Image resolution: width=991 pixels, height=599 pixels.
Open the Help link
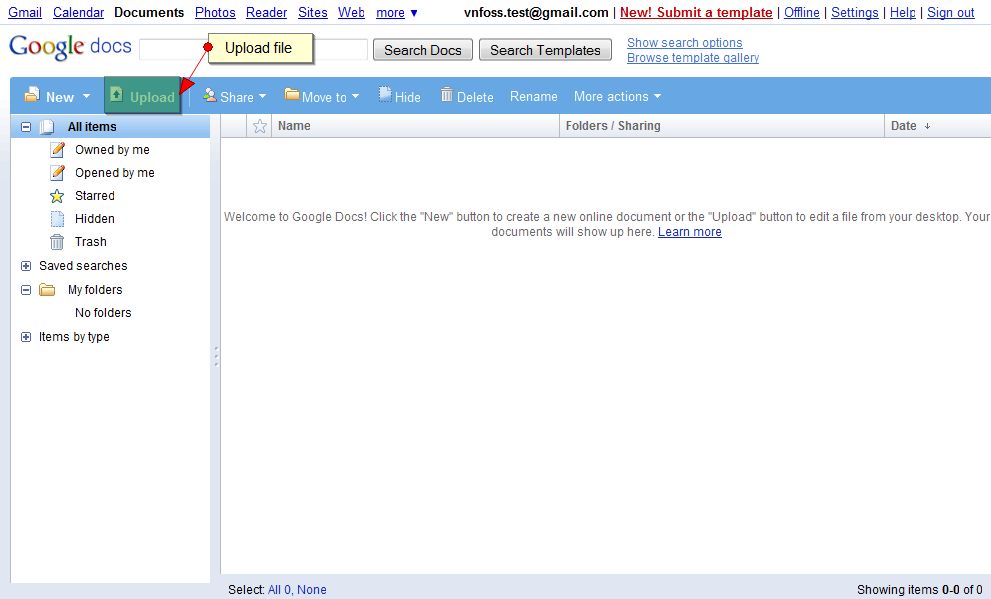903,13
